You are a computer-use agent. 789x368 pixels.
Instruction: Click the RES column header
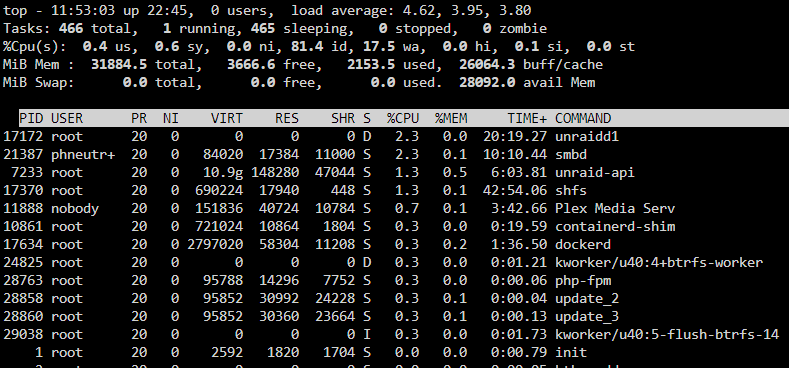287,119
